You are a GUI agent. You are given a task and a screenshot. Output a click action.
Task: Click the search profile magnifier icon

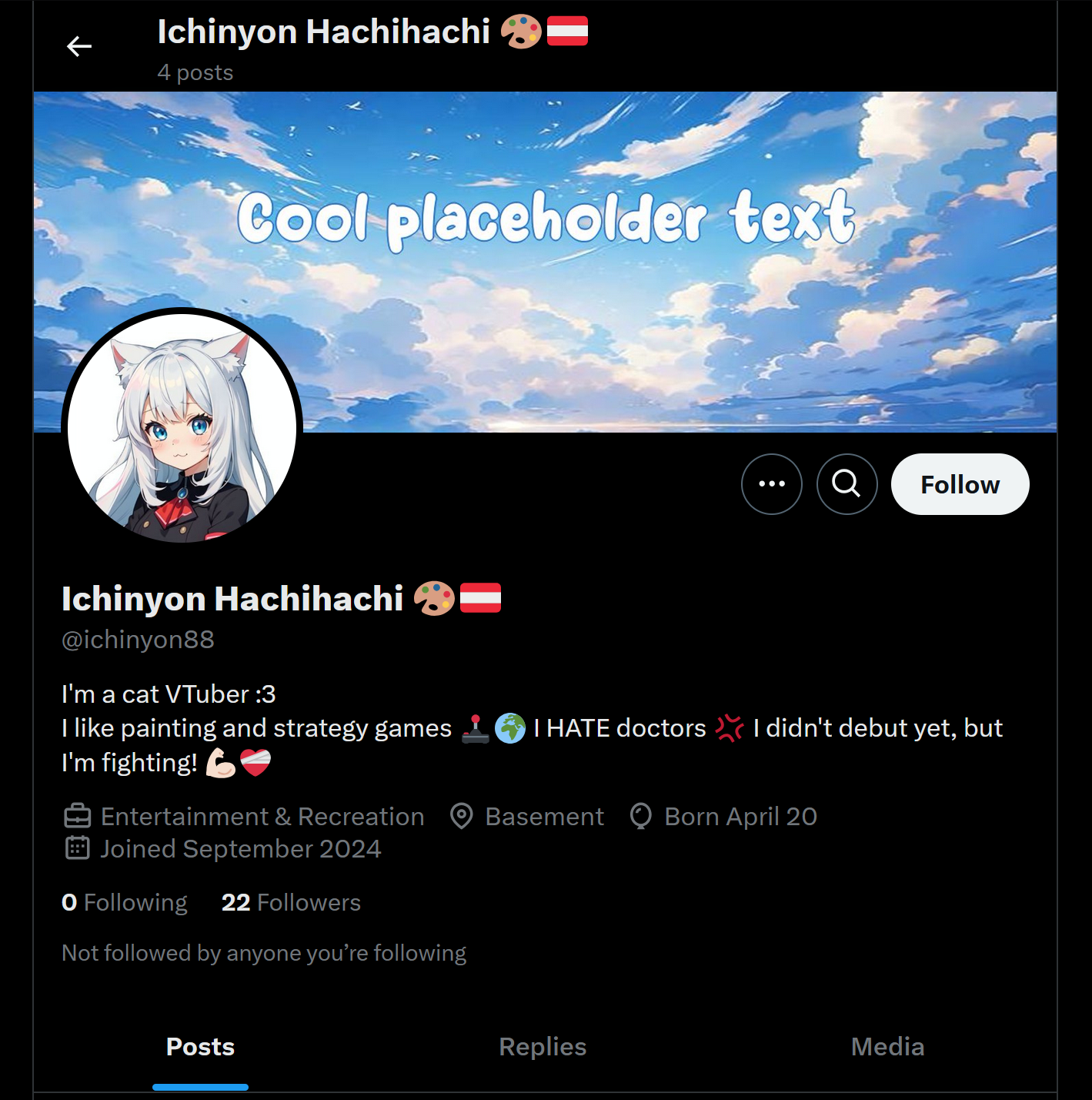pyautogui.click(x=847, y=484)
